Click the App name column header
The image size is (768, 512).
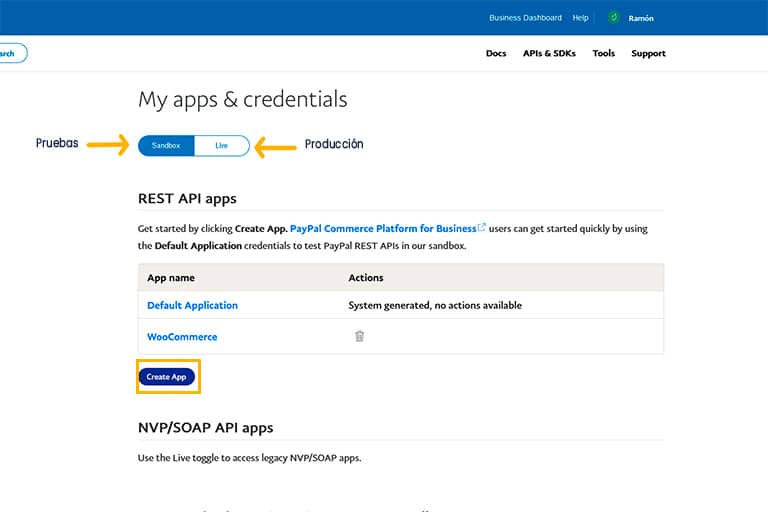(x=171, y=278)
